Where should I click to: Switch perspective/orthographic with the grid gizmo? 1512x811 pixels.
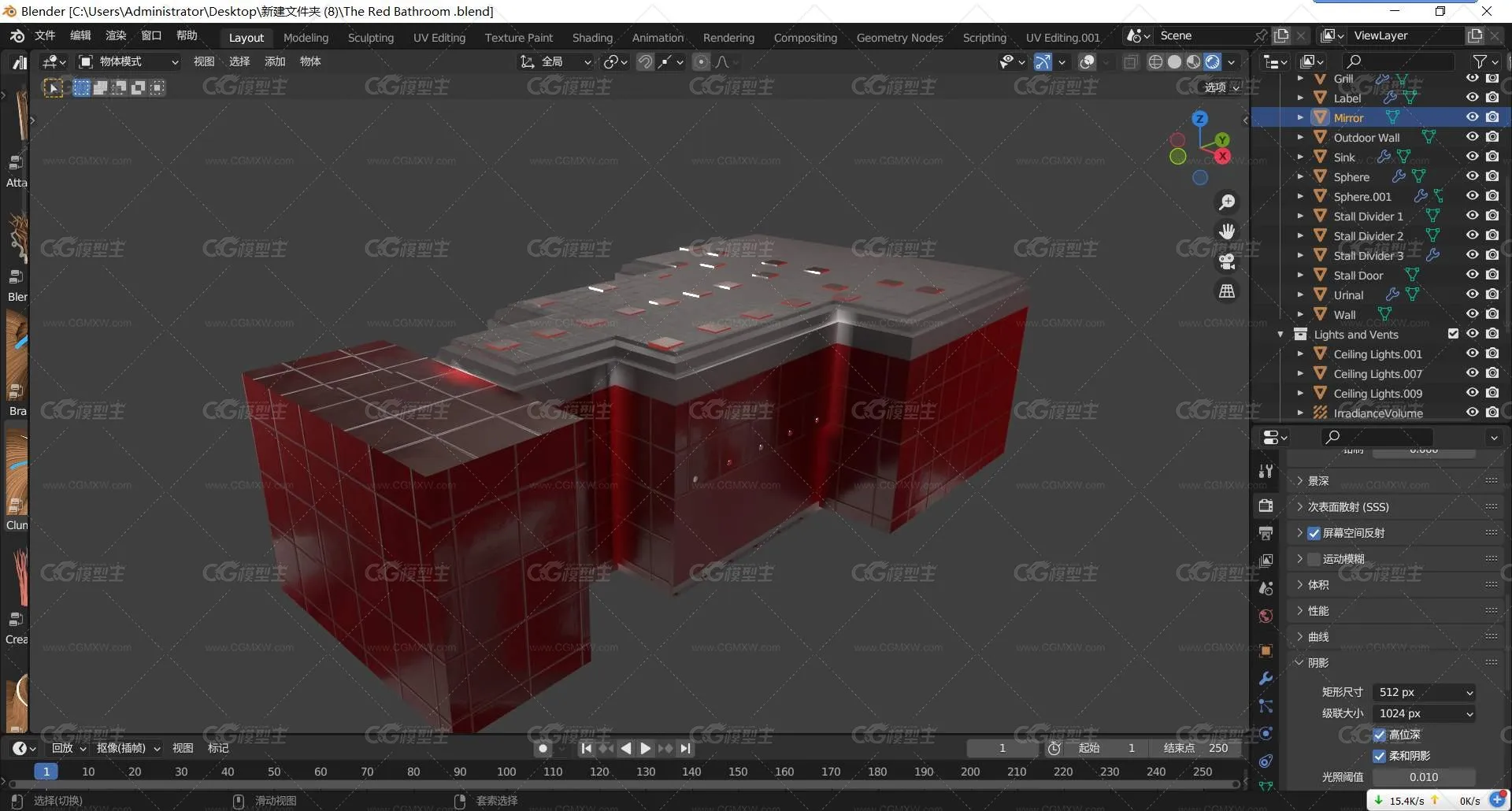tap(1227, 291)
